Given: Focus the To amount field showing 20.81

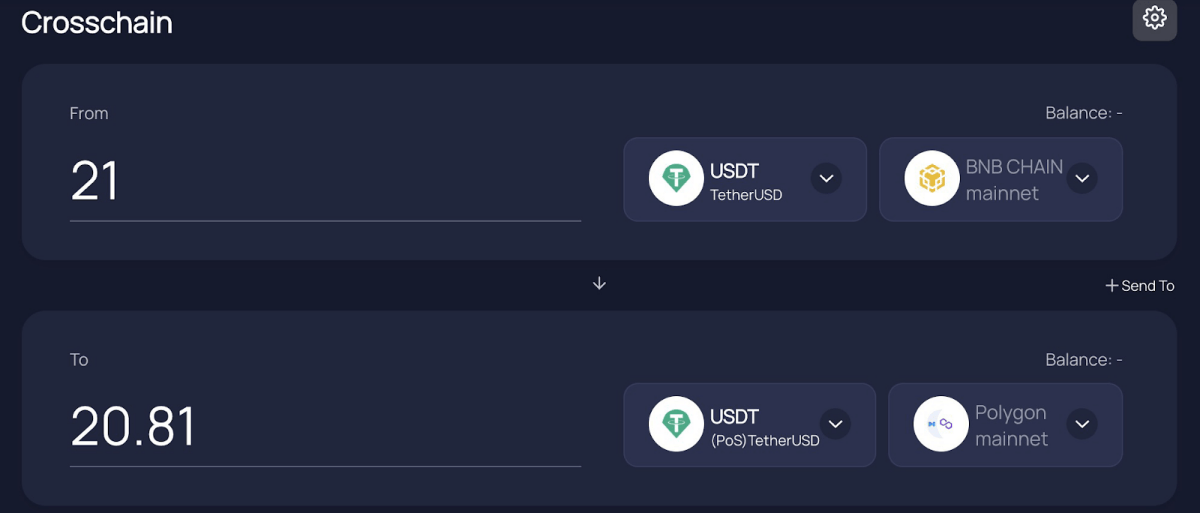Looking at the screenshot, I should (325, 427).
